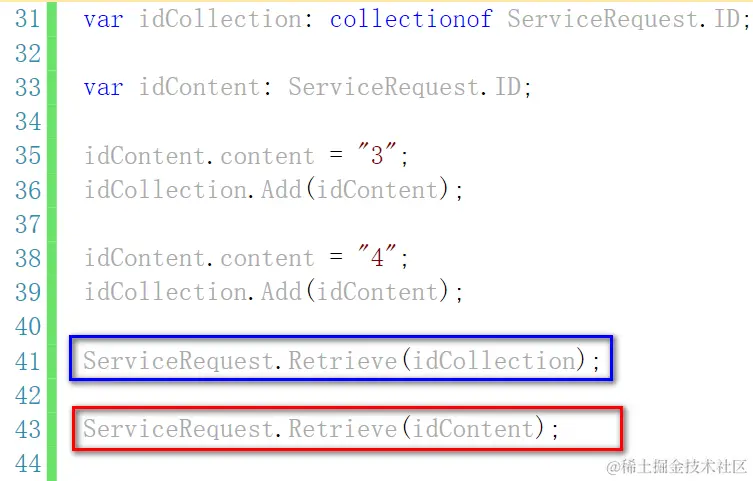The image size is (753, 481).
Task: Click line number 33 in gutter
Action: pyautogui.click(x=27, y=88)
